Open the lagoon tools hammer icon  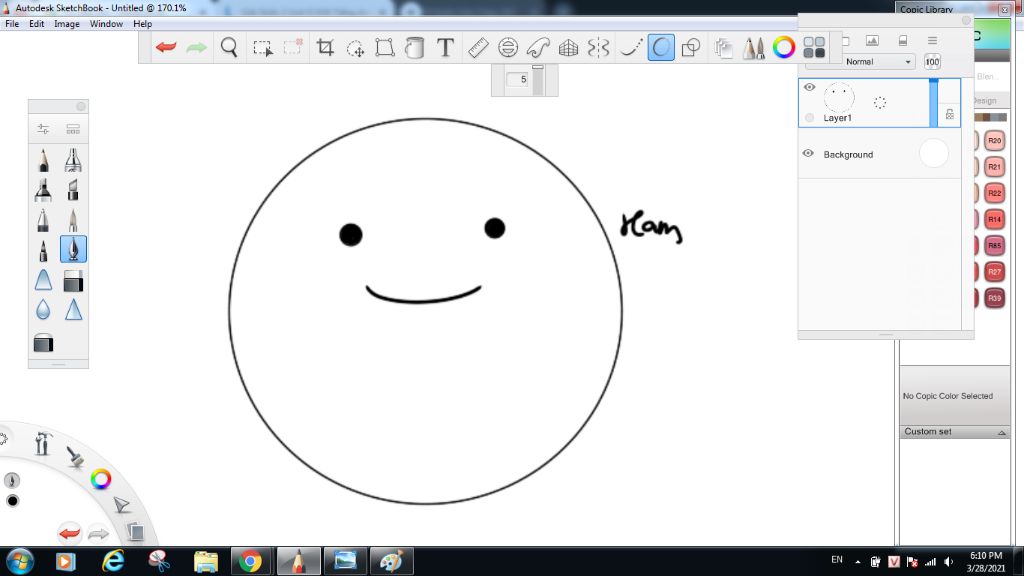43,443
